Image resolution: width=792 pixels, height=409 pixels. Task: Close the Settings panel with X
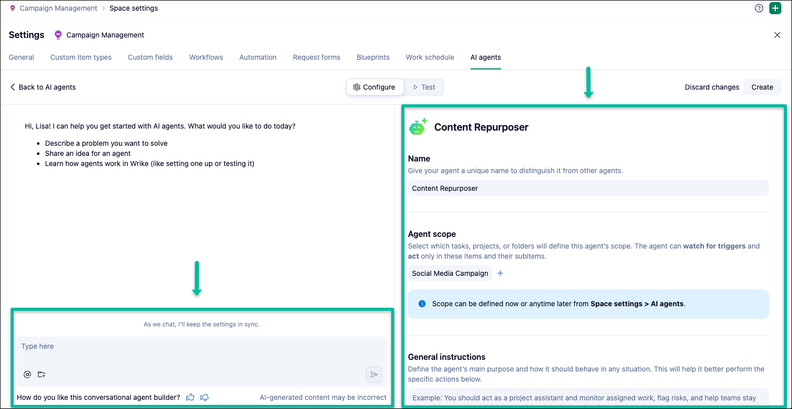point(777,35)
